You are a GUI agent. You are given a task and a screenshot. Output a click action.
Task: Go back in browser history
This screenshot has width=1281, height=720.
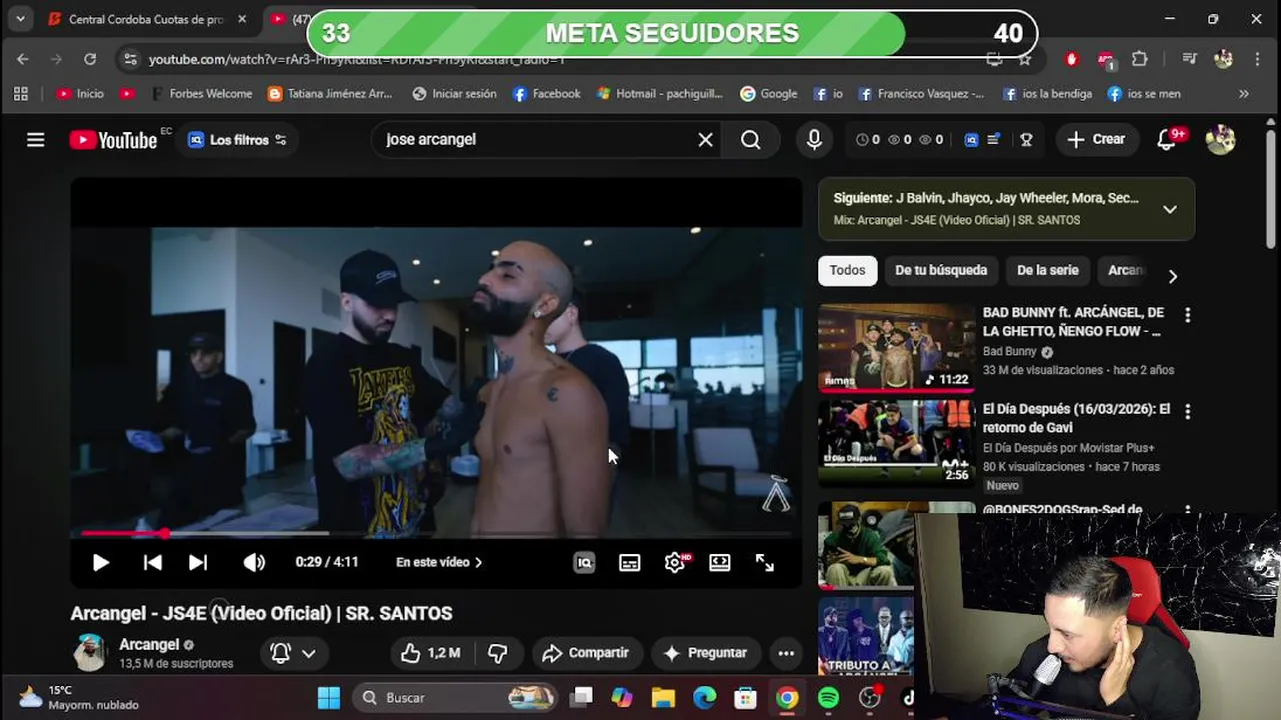tap(23, 60)
